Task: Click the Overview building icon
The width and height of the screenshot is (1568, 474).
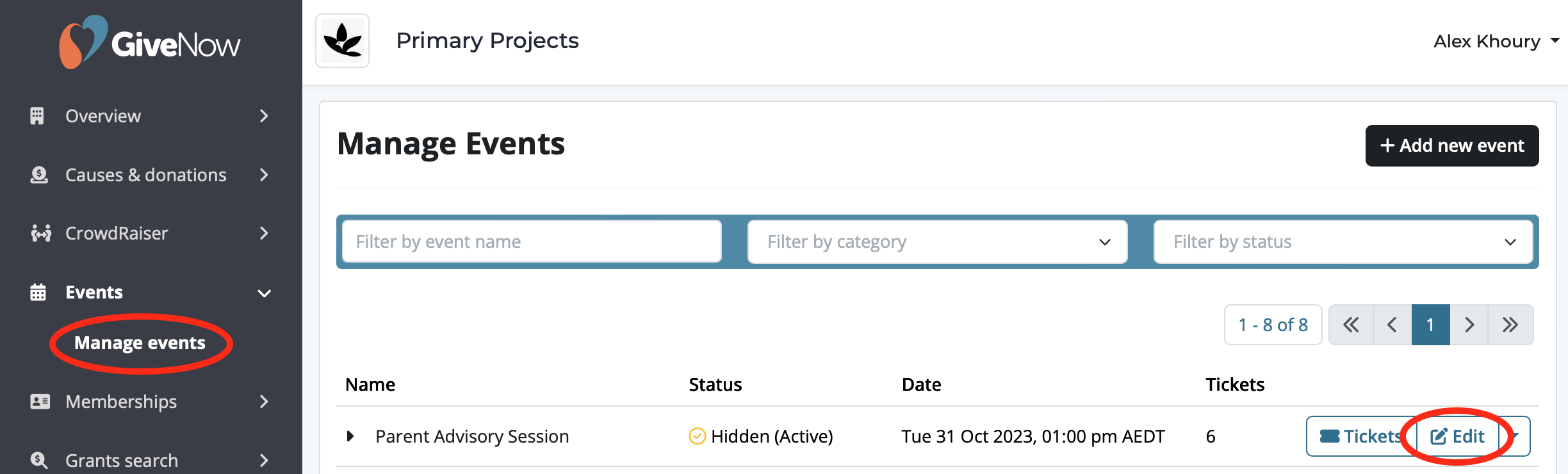Action: 37,116
